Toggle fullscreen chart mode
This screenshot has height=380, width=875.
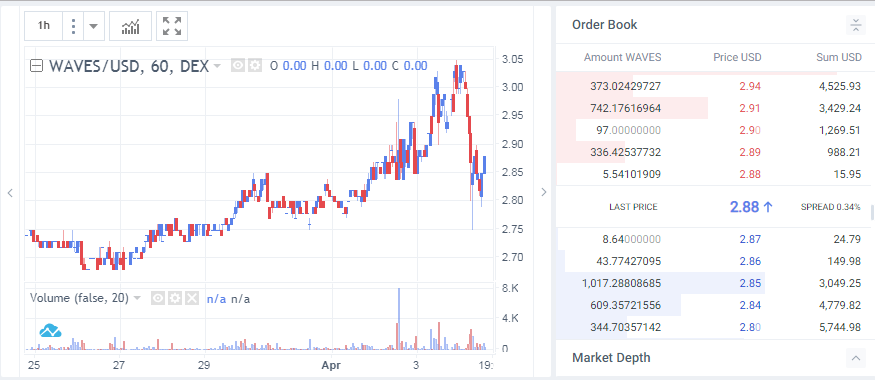(172, 26)
